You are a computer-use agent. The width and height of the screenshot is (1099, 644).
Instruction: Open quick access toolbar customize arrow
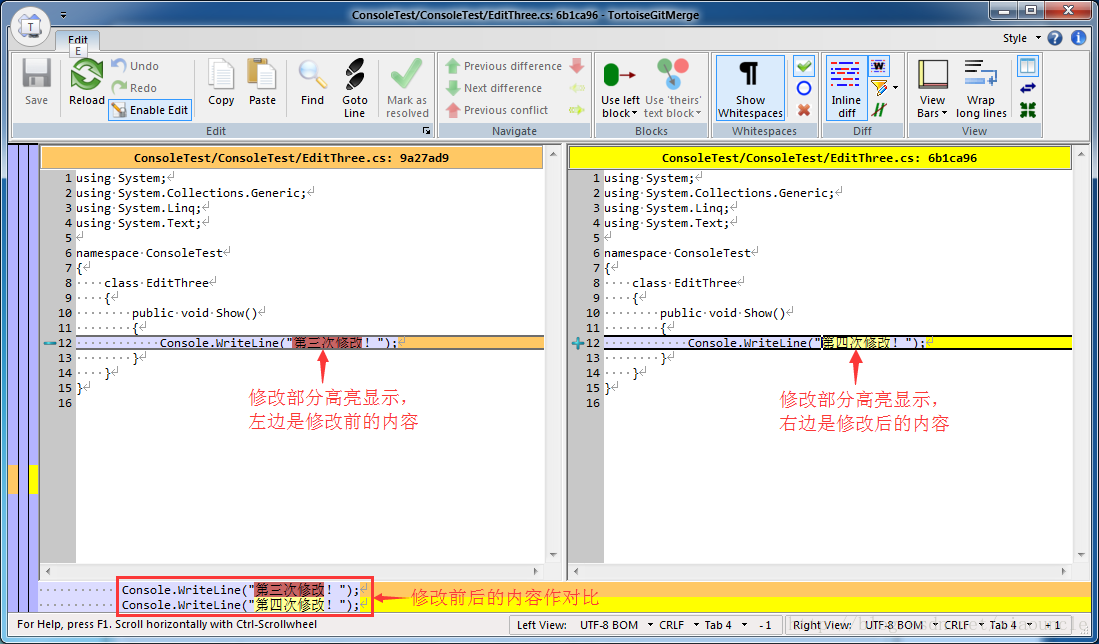(x=64, y=15)
